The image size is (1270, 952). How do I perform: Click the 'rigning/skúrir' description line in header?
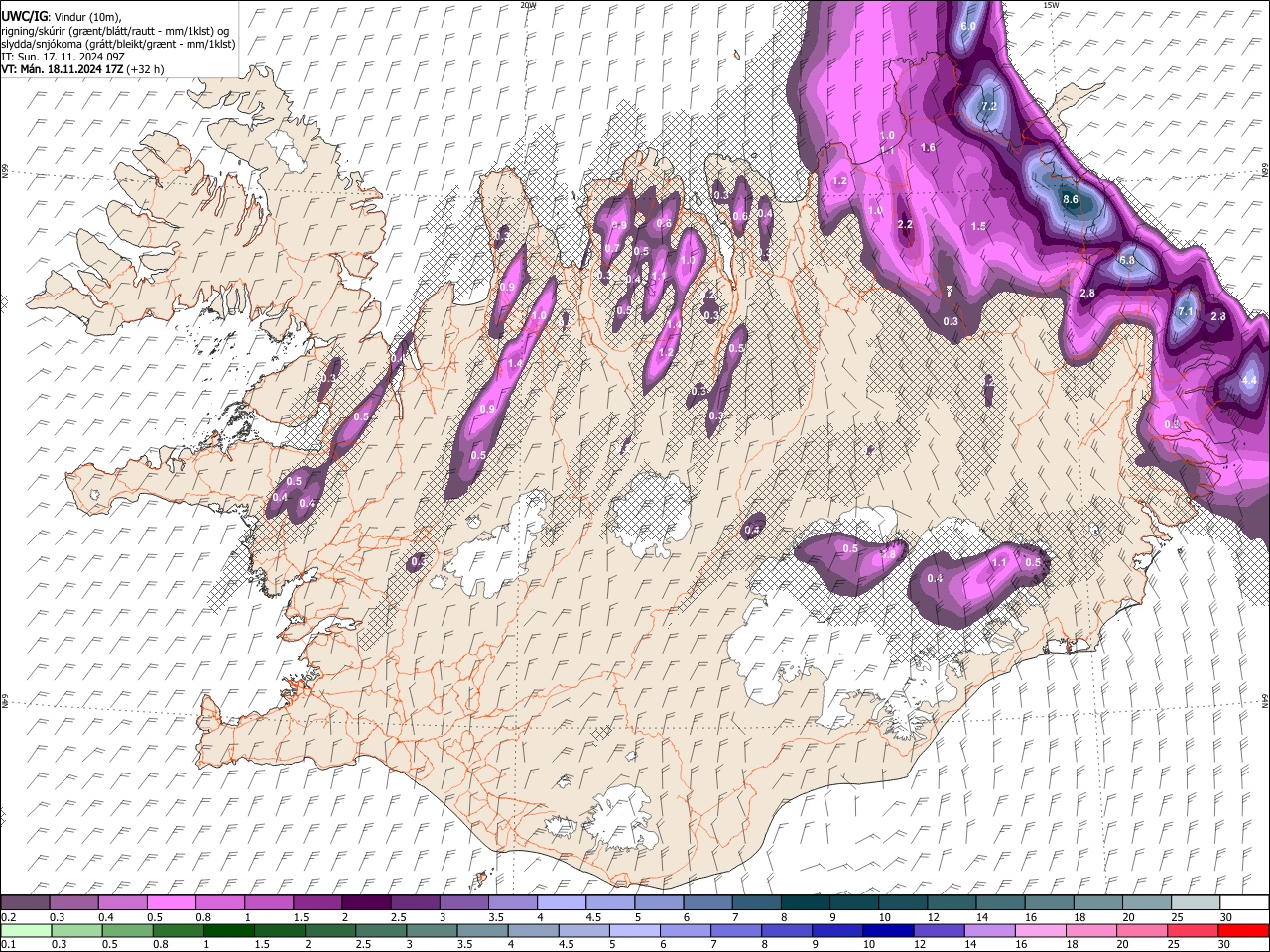click(115, 31)
